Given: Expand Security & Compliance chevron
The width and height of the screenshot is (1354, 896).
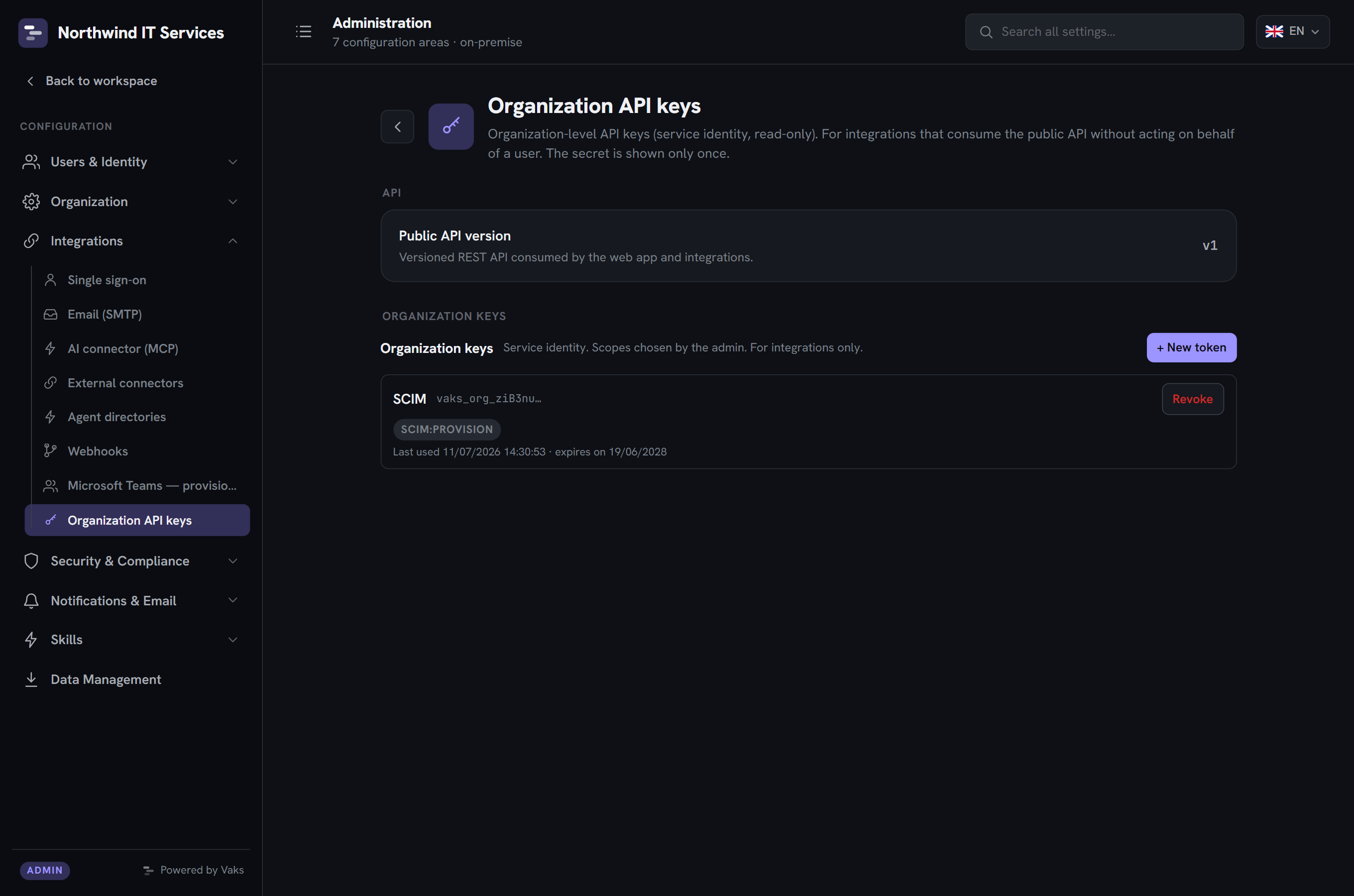Looking at the screenshot, I should pos(232,561).
